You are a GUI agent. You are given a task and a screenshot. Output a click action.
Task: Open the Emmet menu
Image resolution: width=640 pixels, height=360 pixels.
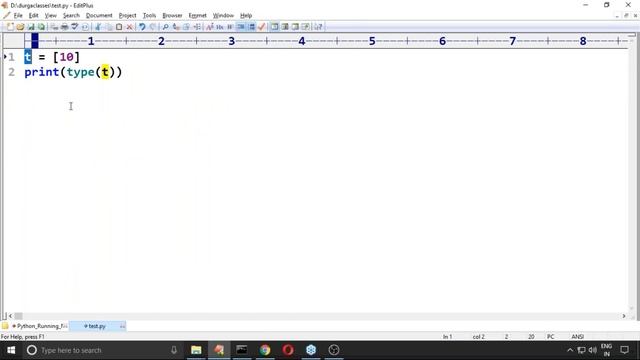click(x=198, y=16)
